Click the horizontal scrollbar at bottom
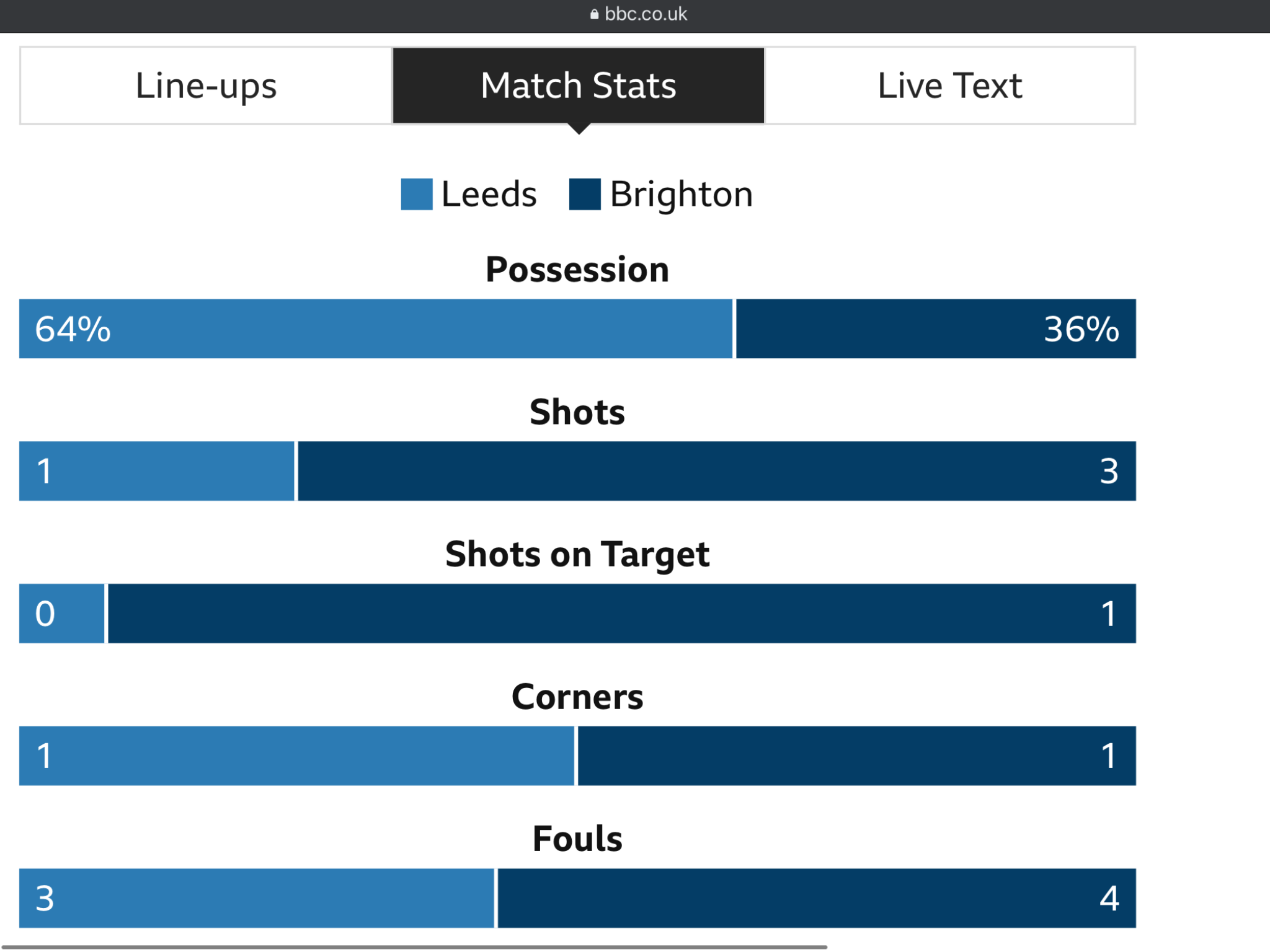 click(x=414, y=947)
